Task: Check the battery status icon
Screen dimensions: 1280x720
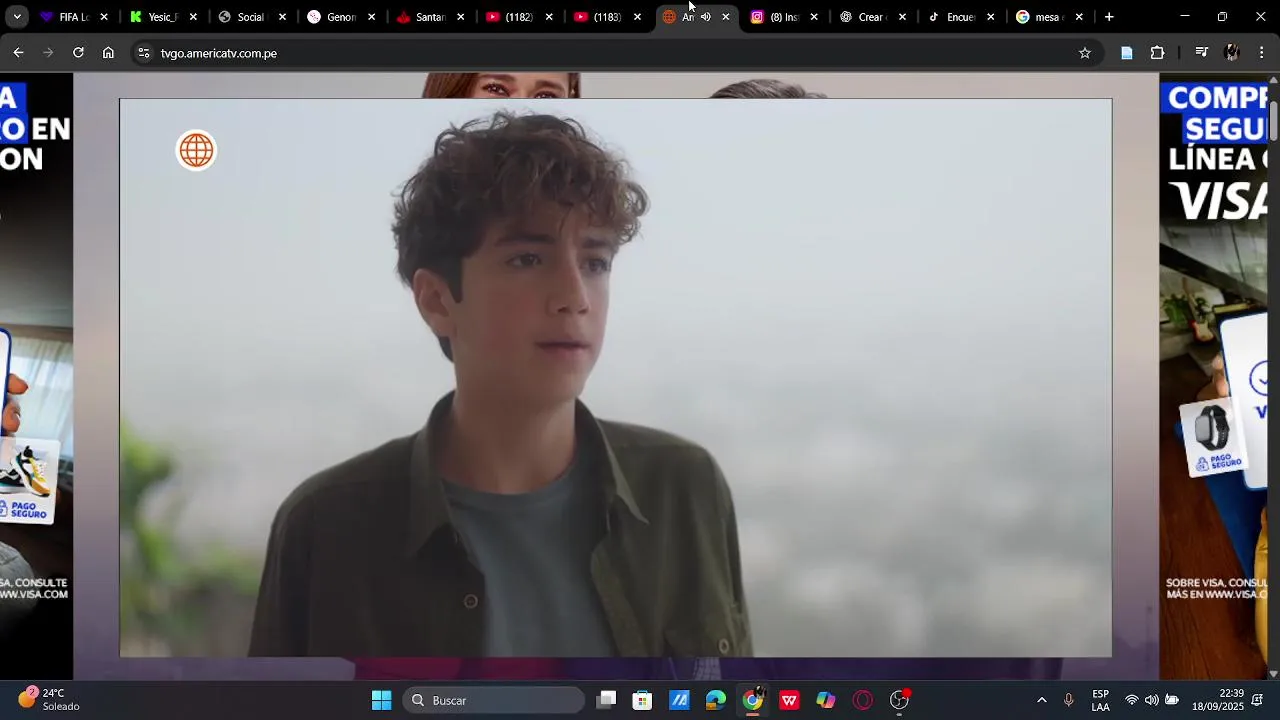Action: tap(1172, 700)
